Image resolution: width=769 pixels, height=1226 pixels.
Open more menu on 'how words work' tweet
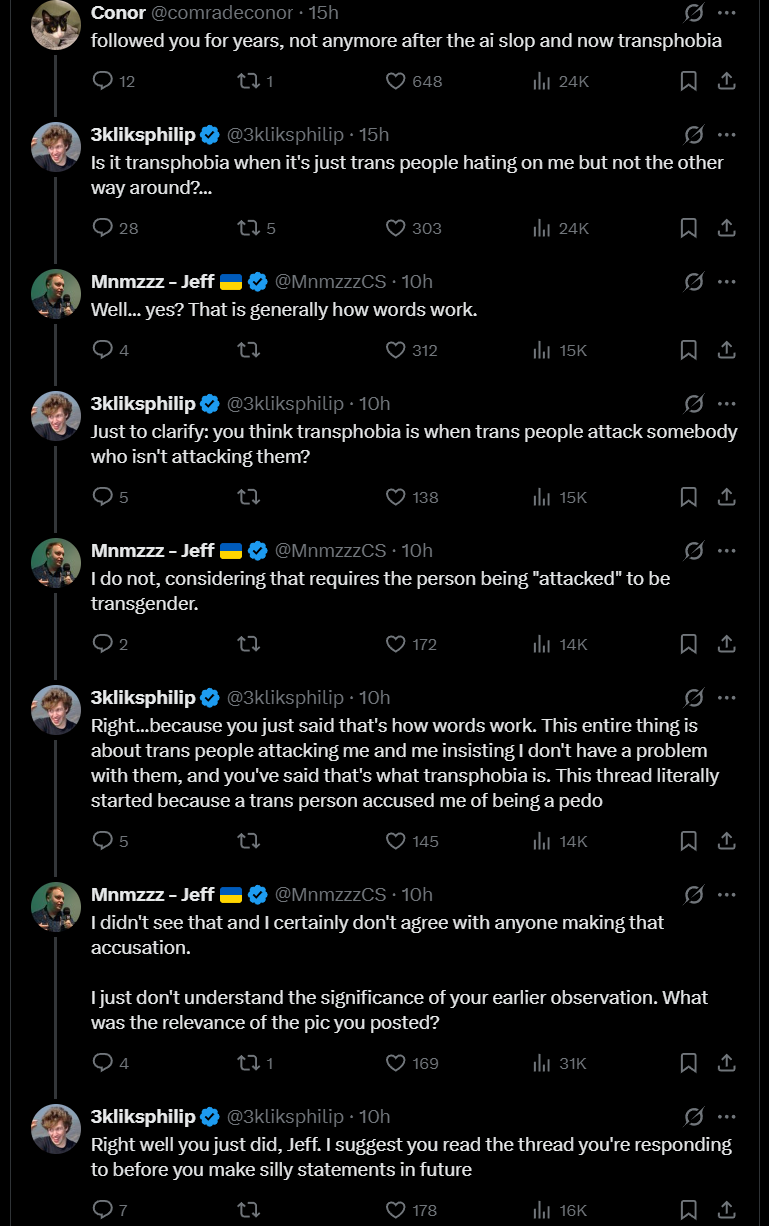click(727, 282)
